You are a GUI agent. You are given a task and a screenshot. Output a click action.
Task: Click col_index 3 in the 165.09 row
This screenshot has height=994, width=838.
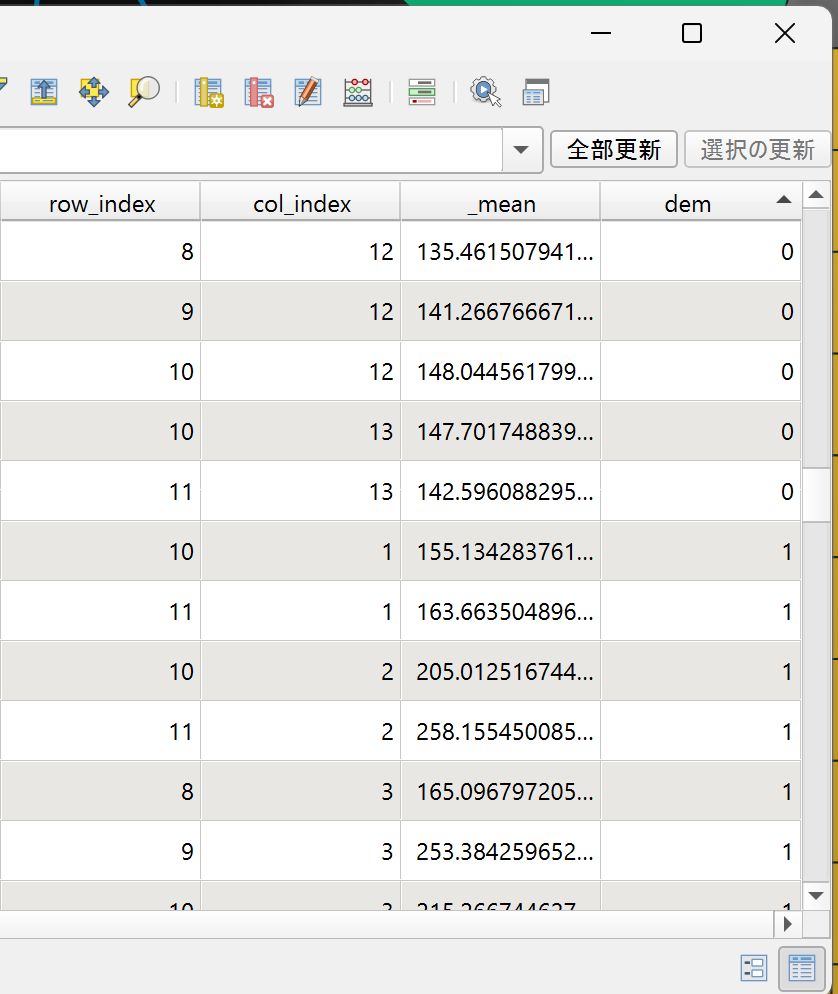[x=301, y=792]
